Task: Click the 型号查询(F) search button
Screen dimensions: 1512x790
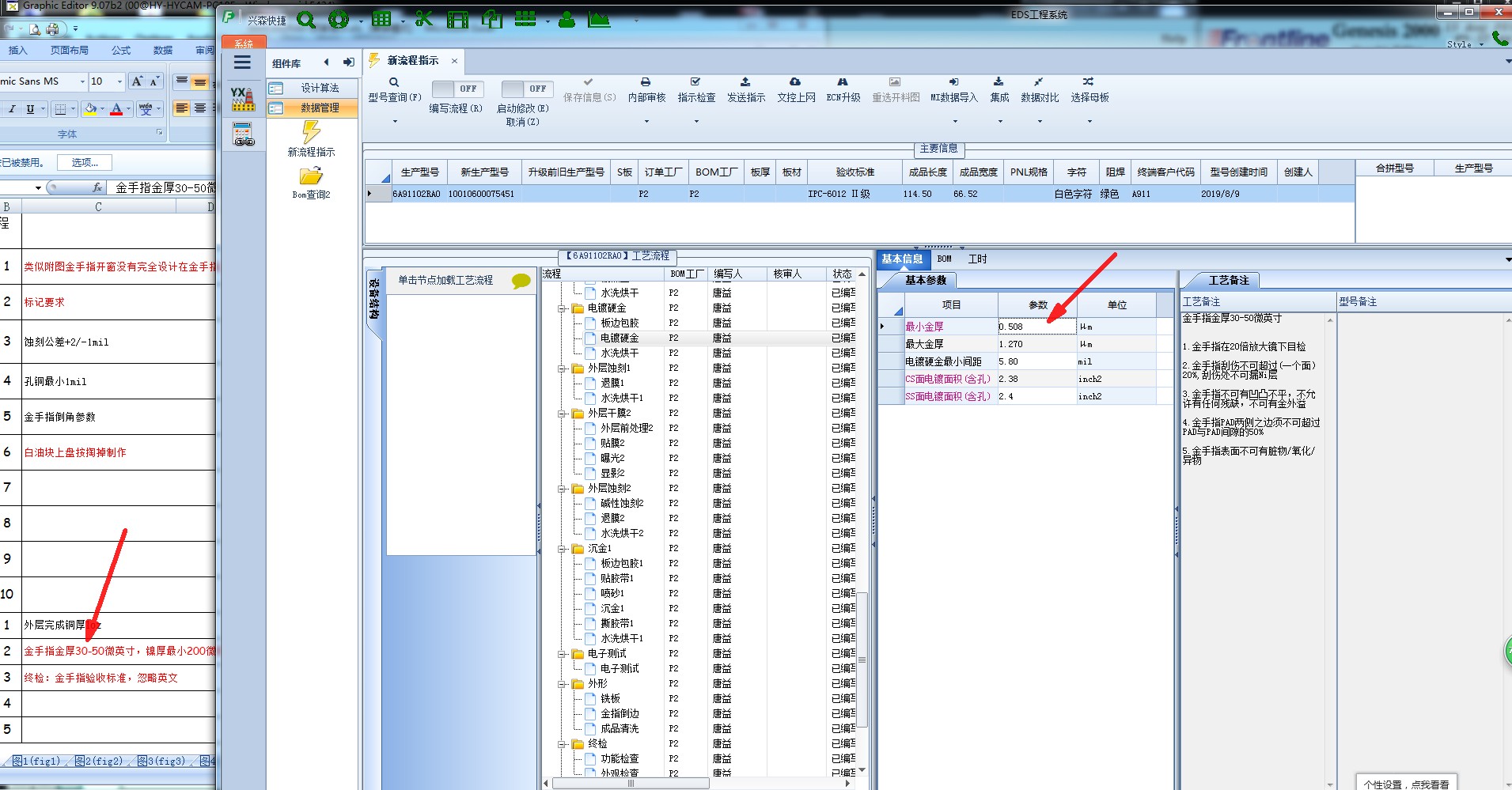Action: [x=394, y=90]
